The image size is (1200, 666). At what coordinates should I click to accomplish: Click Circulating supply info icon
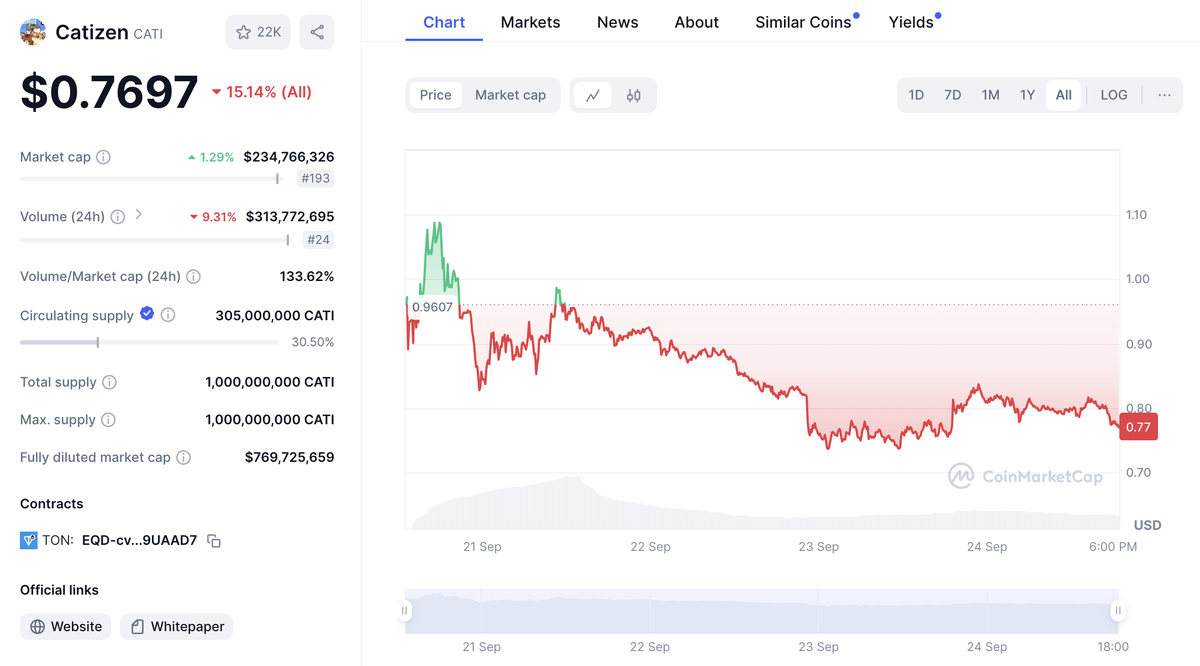(x=168, y=315)
